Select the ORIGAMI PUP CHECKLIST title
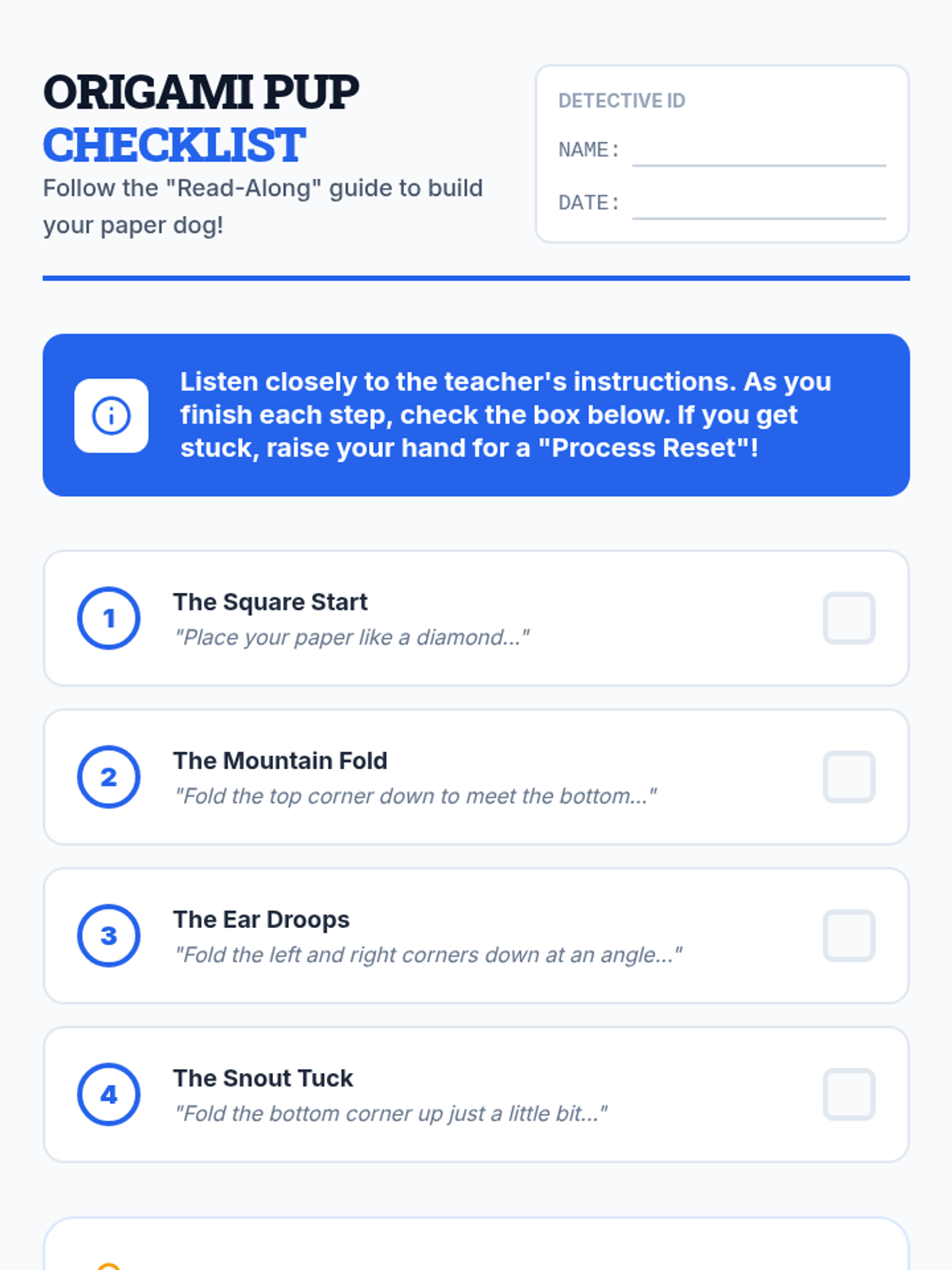Image resolution: width=952 pixels, height=1270 pixels. click(x=201, y=118)
